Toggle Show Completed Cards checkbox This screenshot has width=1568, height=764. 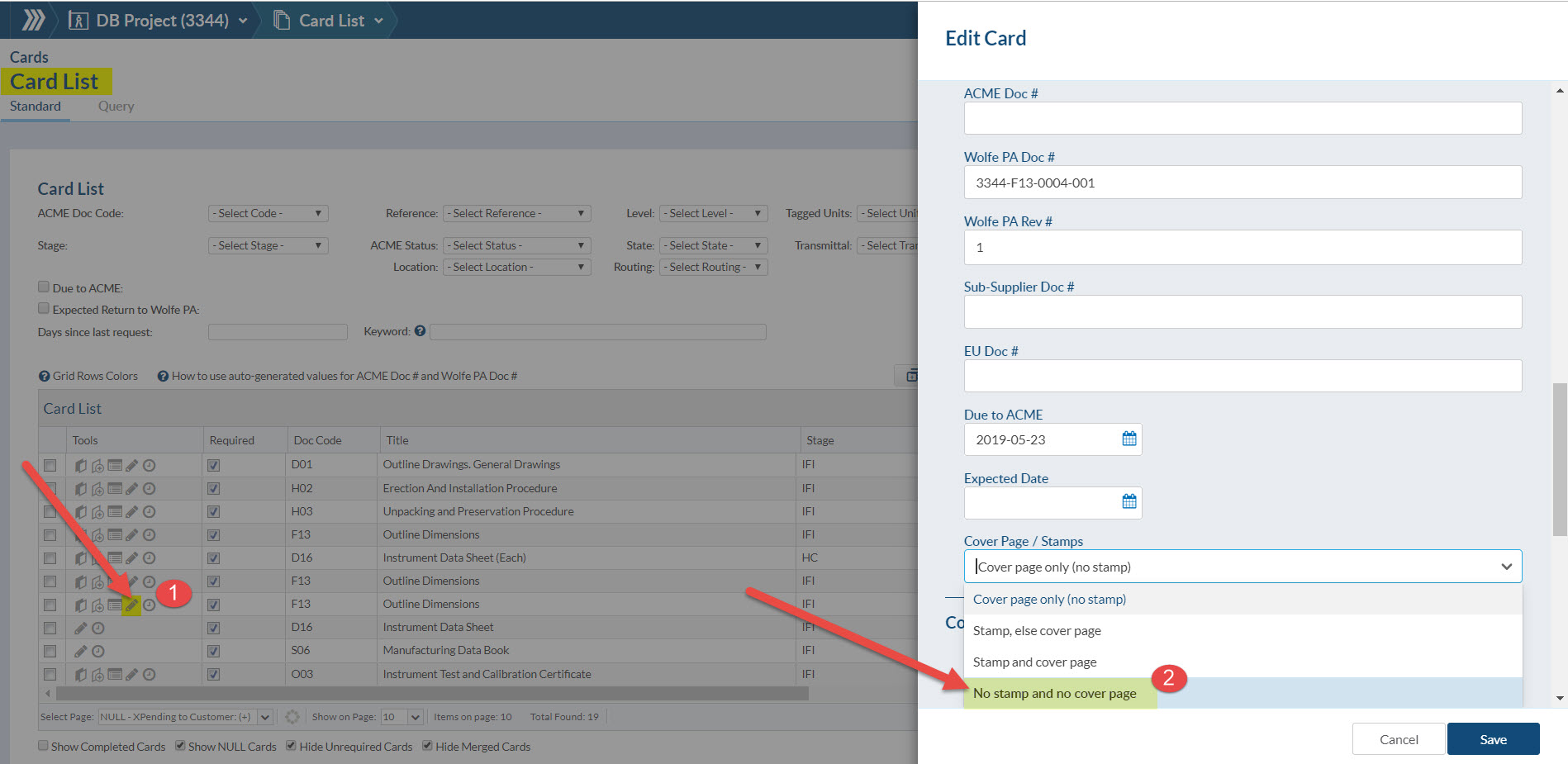tap(43, 746)
